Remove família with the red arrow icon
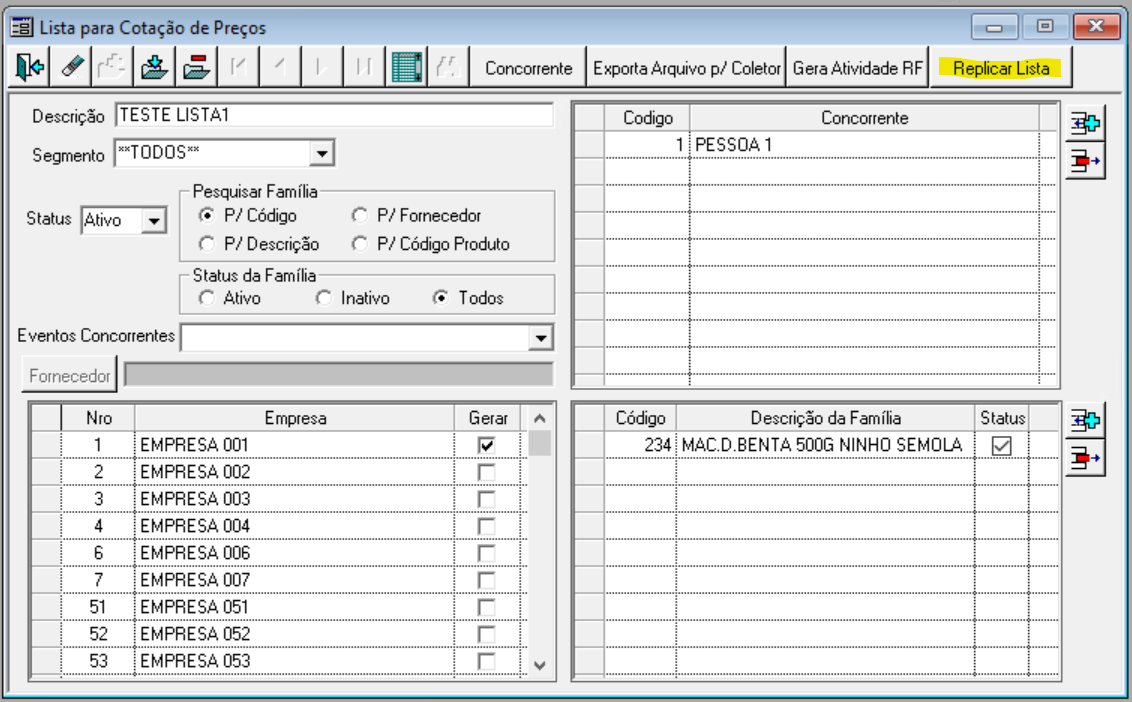 click(x=1085, y=458)
